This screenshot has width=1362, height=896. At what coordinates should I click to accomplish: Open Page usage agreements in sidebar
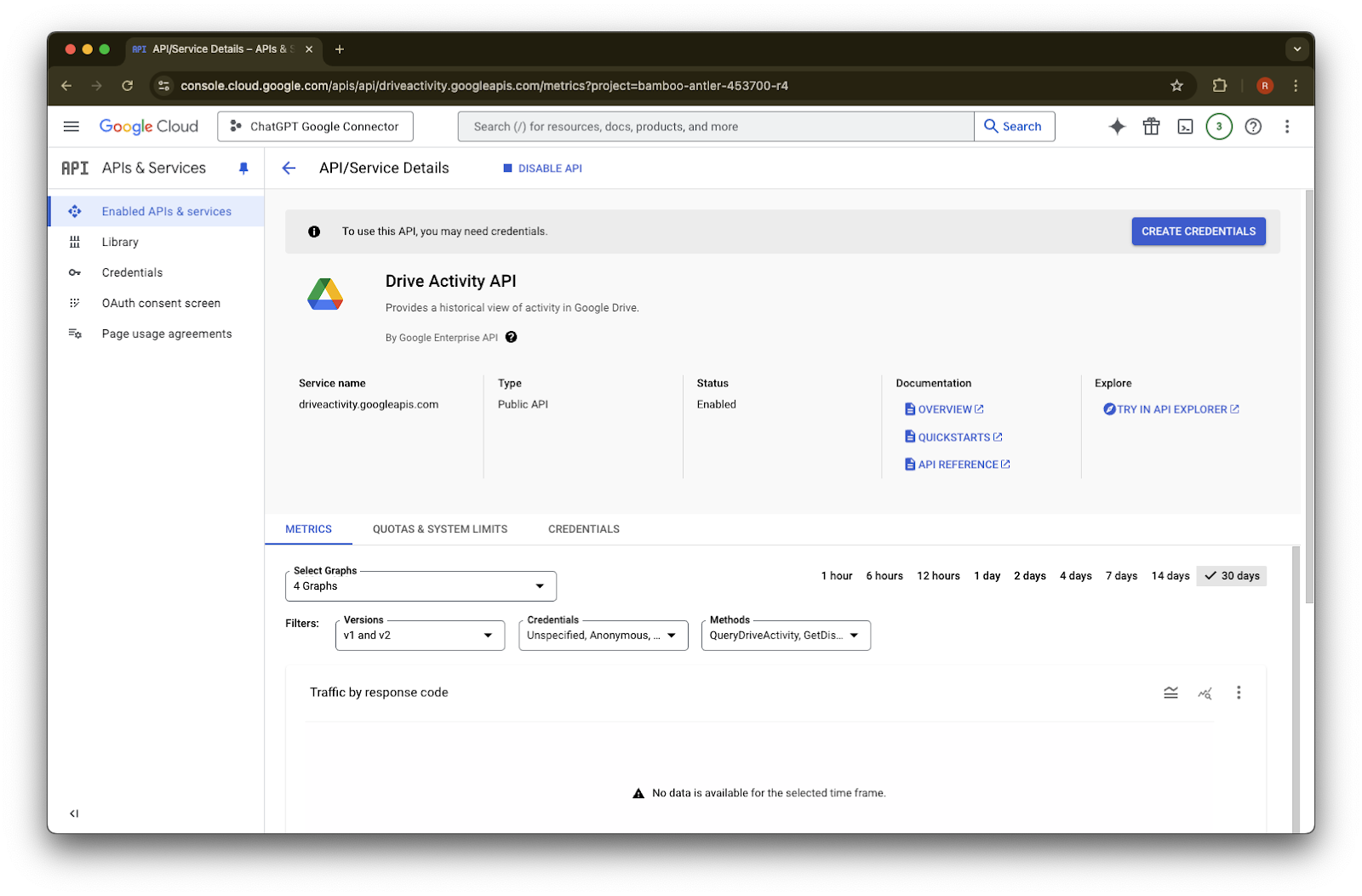[x=156, y=334]
